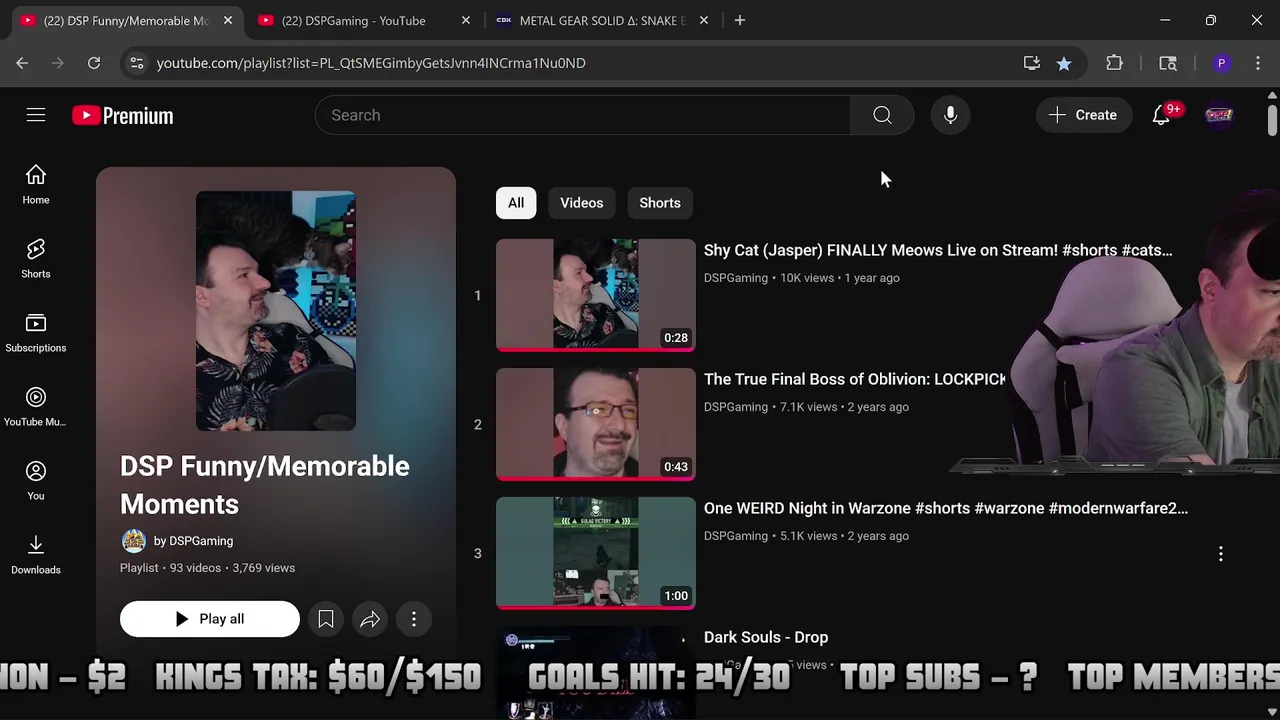This screenshot has height=720, width=1280.
Task: Open Shy Cat (Jasper) video title
Action: coord(938,250)
